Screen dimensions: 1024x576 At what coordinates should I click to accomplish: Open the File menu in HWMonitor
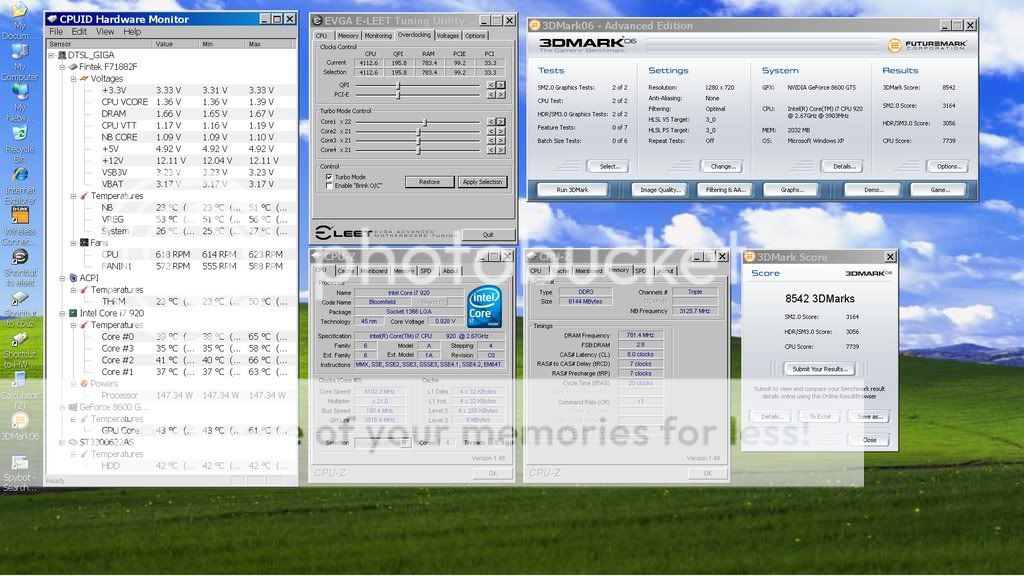click(56, 31)
